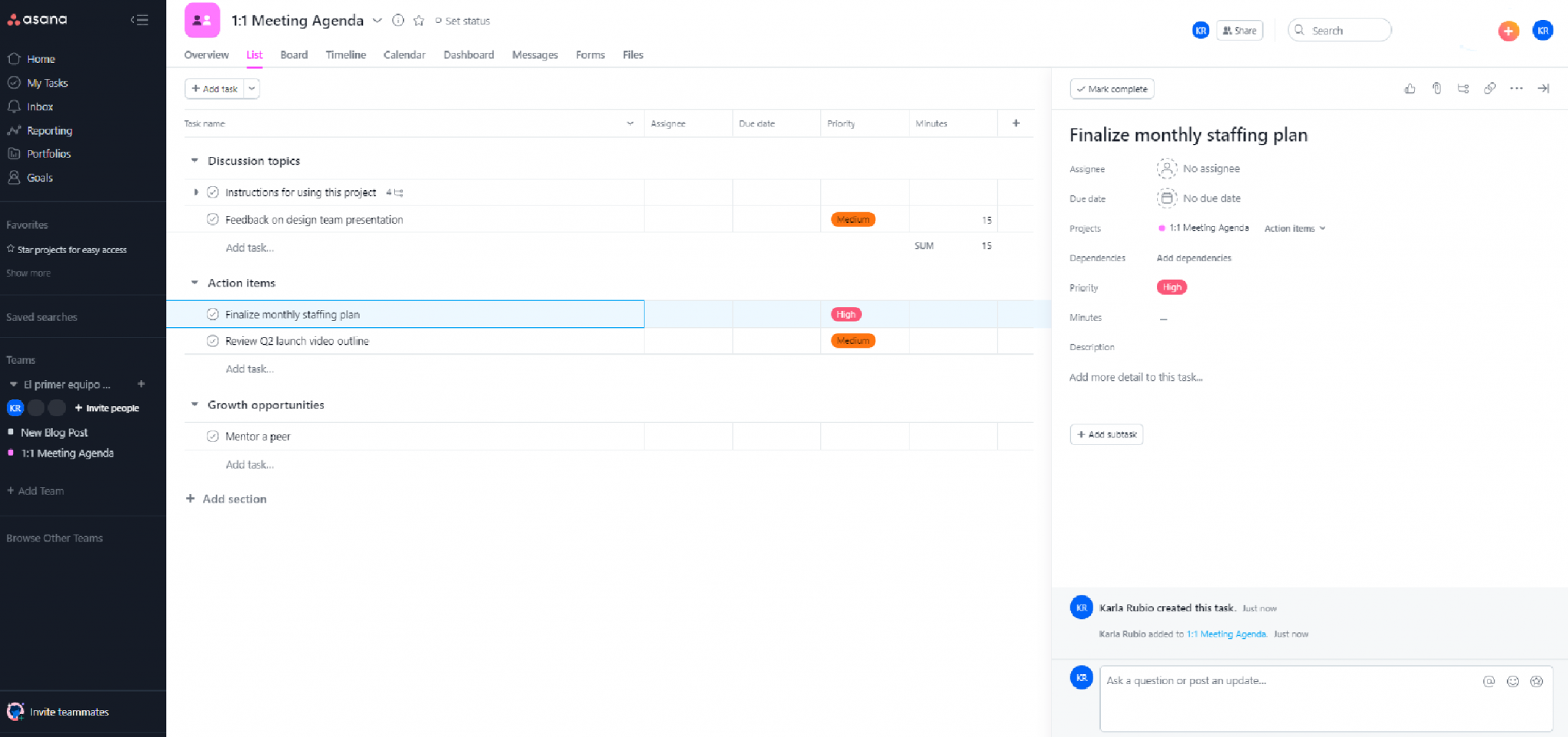Open subtask indicator on Instructions task
Image resolution: width=1568 pixels, height=737 pixels.
pyautogui.click(x=395, y=193)
